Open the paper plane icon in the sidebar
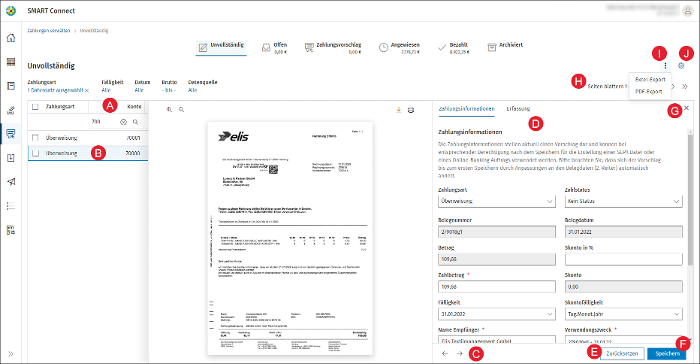Screen dimensions: 700x364 11,182
